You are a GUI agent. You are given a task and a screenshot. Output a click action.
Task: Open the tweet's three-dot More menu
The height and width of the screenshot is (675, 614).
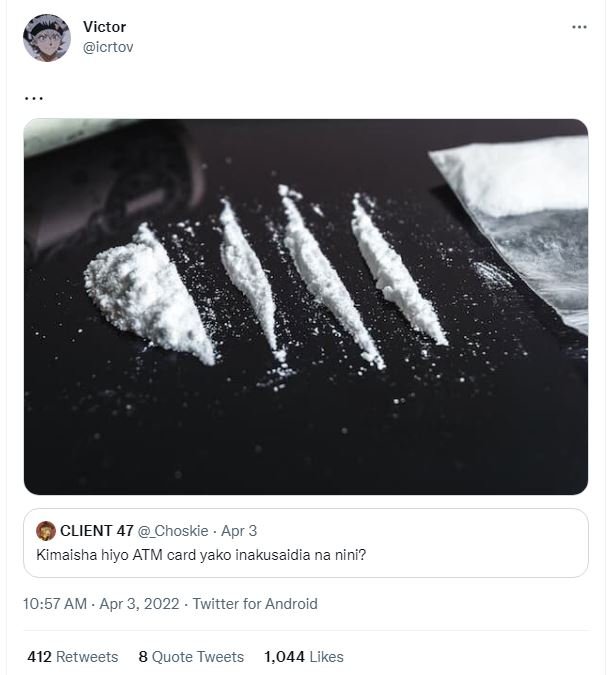coord(579,27)
